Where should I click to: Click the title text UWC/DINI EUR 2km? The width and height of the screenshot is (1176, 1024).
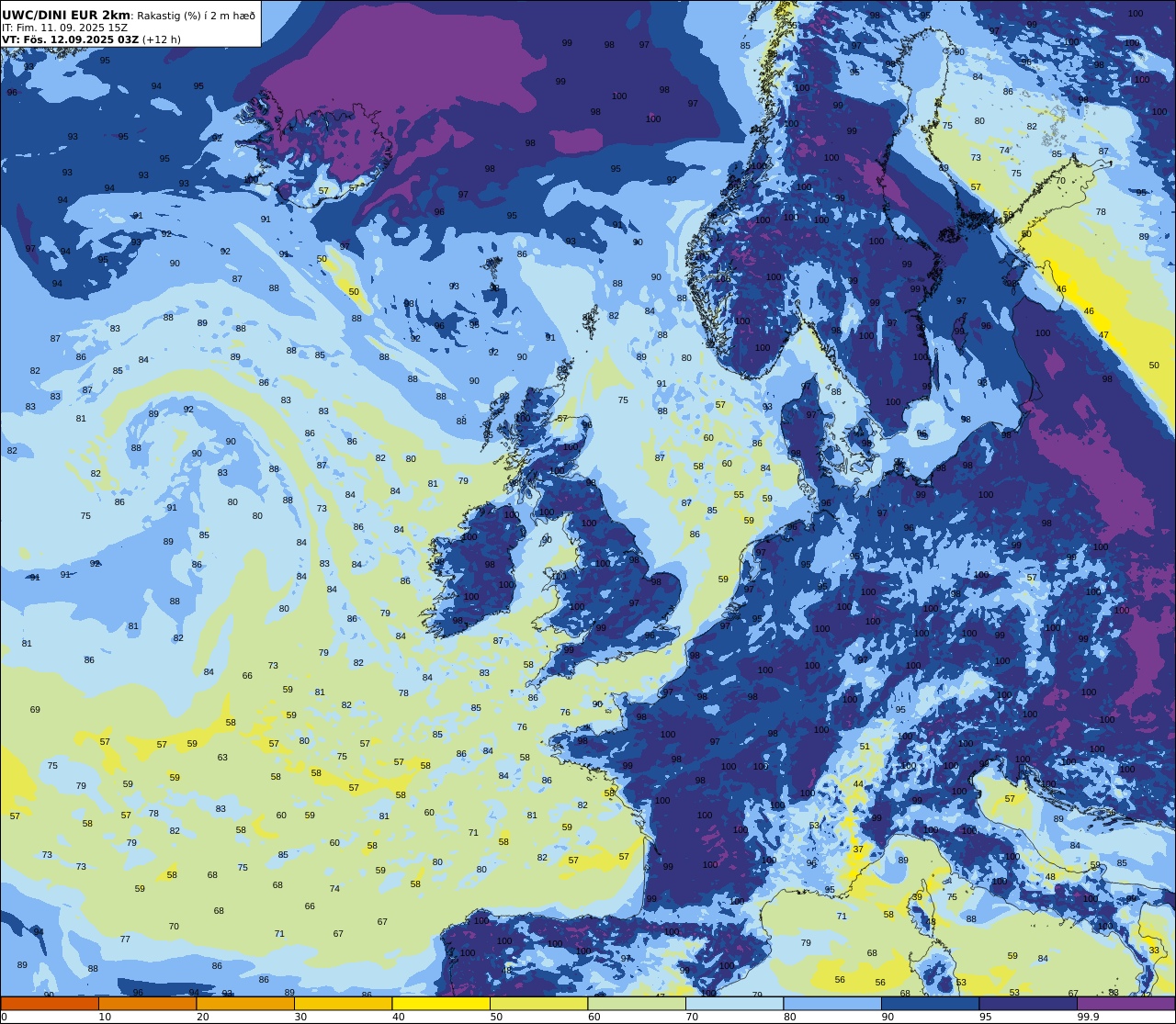(x=67, y=15)
